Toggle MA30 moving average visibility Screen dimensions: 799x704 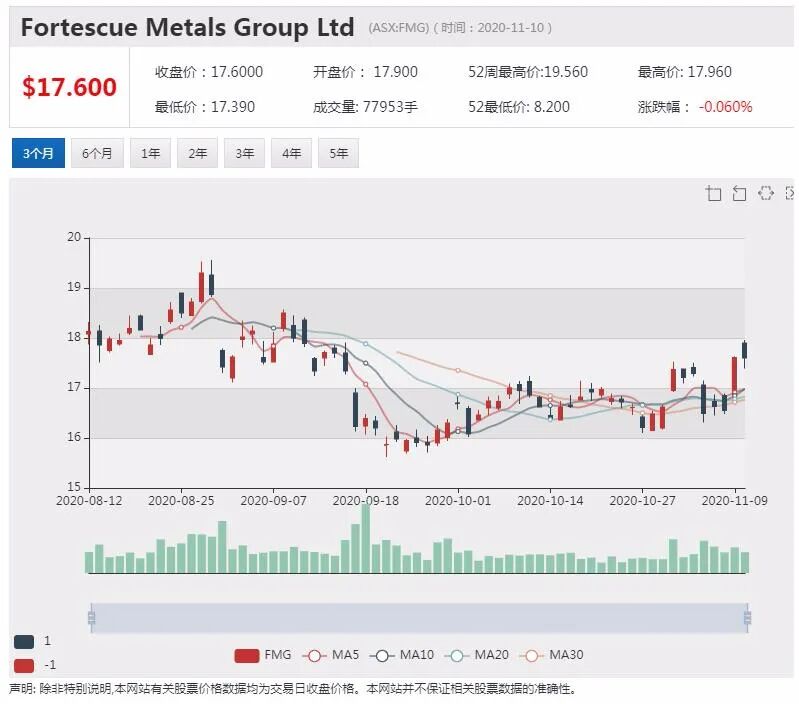551,655
